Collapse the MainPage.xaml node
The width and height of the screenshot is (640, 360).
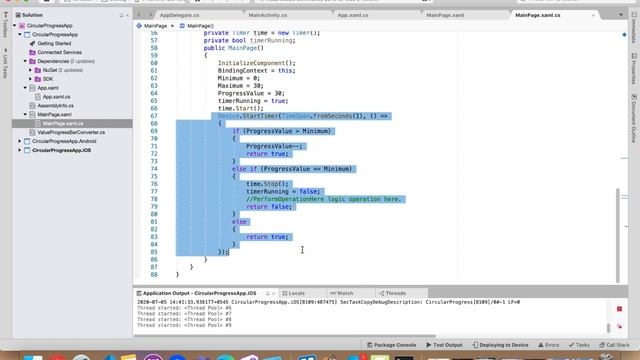click(25, 114)
